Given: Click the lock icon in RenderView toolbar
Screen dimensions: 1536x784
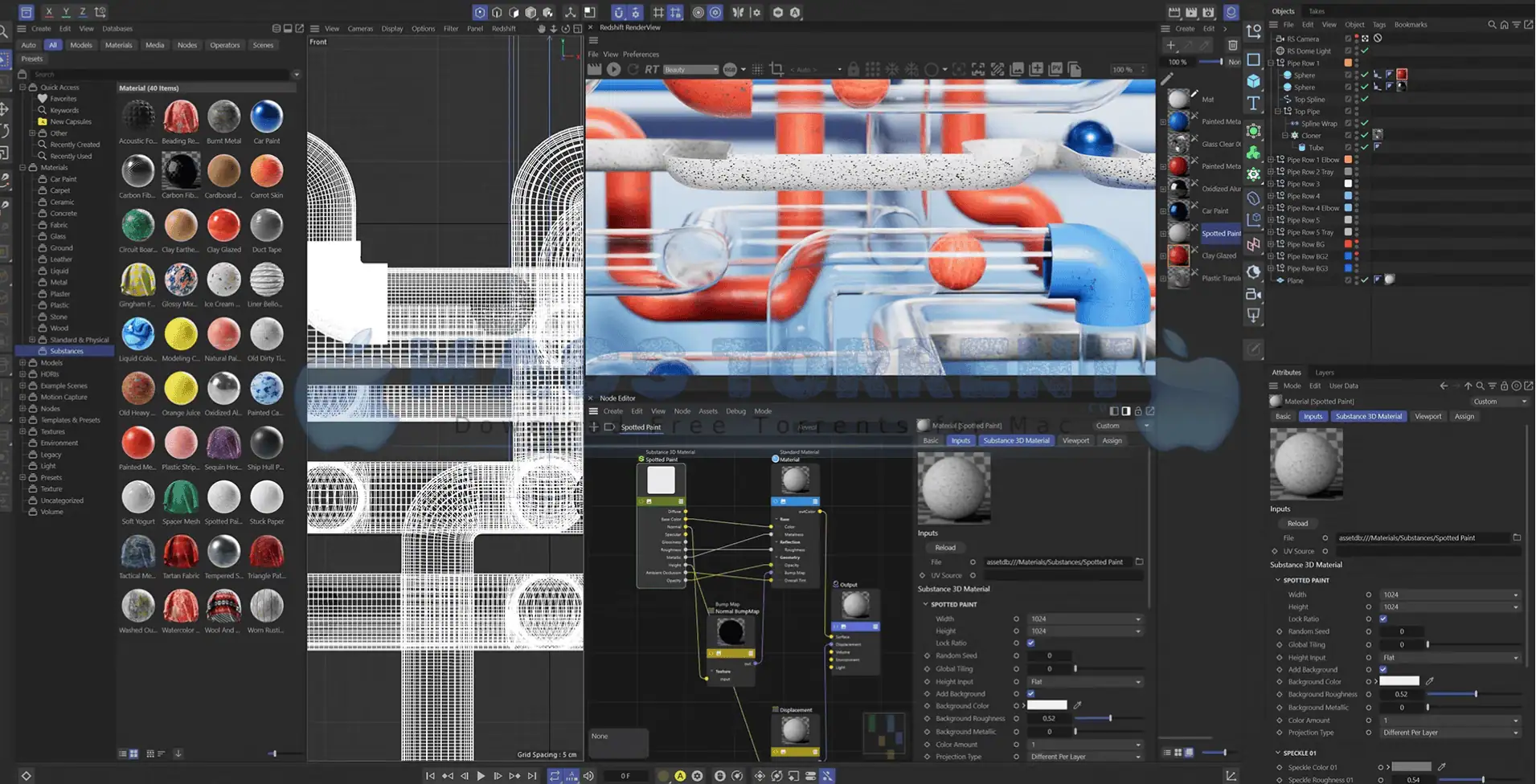Looking at the screenshot, I should pyautogui.click(x=854, y=69).
